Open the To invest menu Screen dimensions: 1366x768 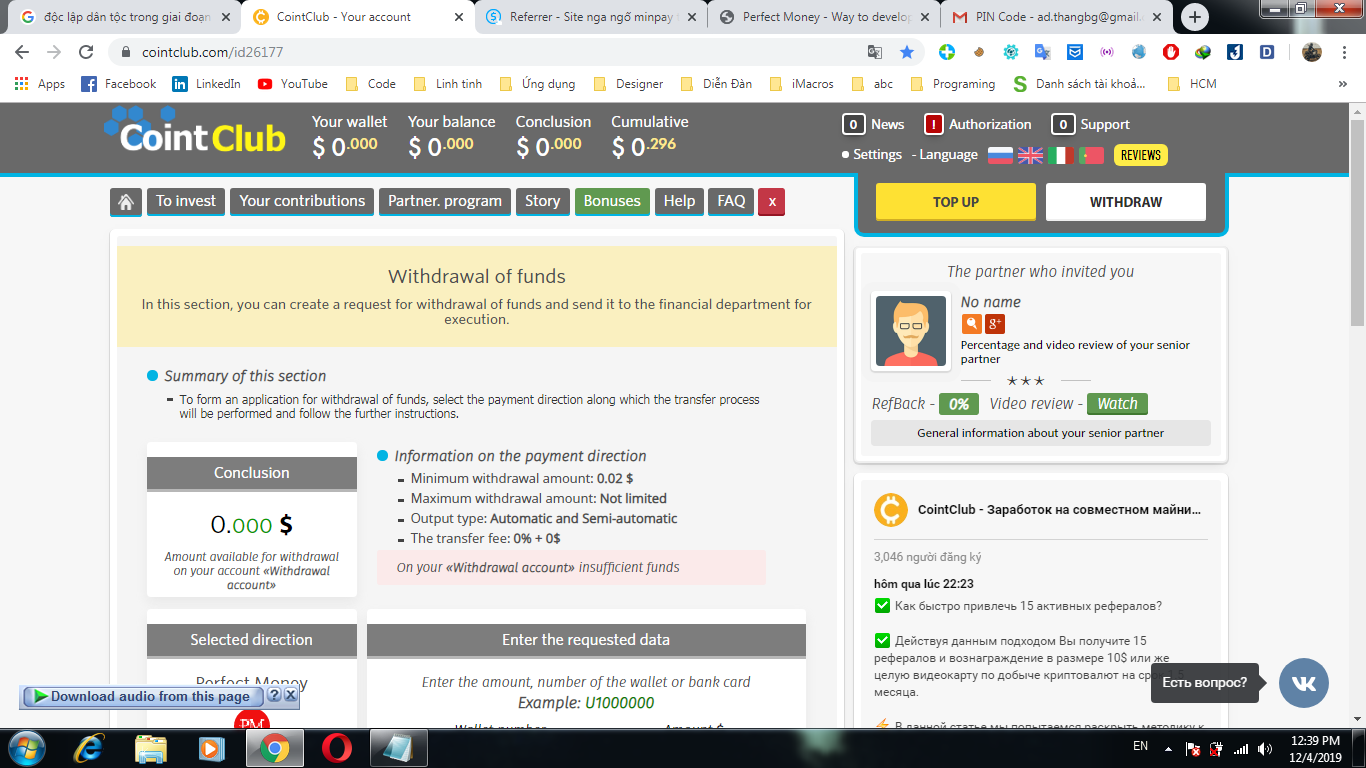(x=186, y=202)
